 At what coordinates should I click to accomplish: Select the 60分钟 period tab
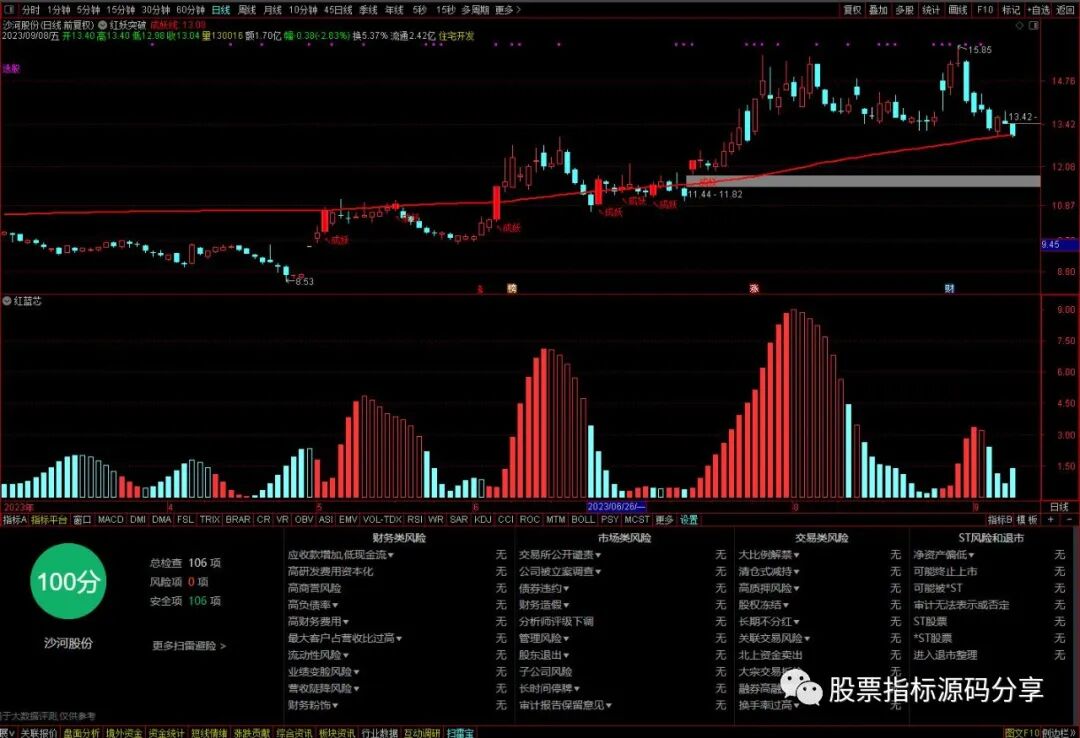point(190,10)
